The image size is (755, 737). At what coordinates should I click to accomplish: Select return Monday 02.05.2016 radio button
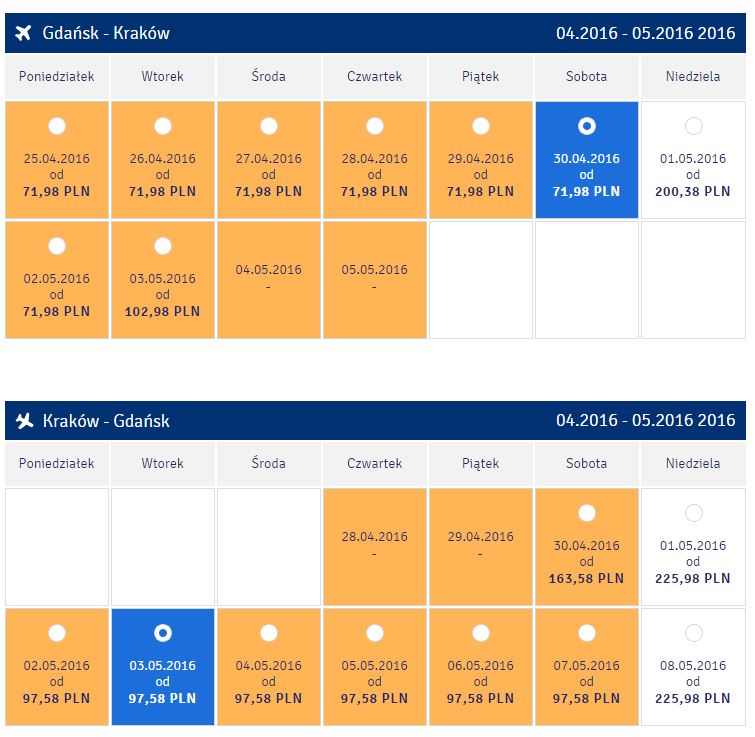point(57,633)
